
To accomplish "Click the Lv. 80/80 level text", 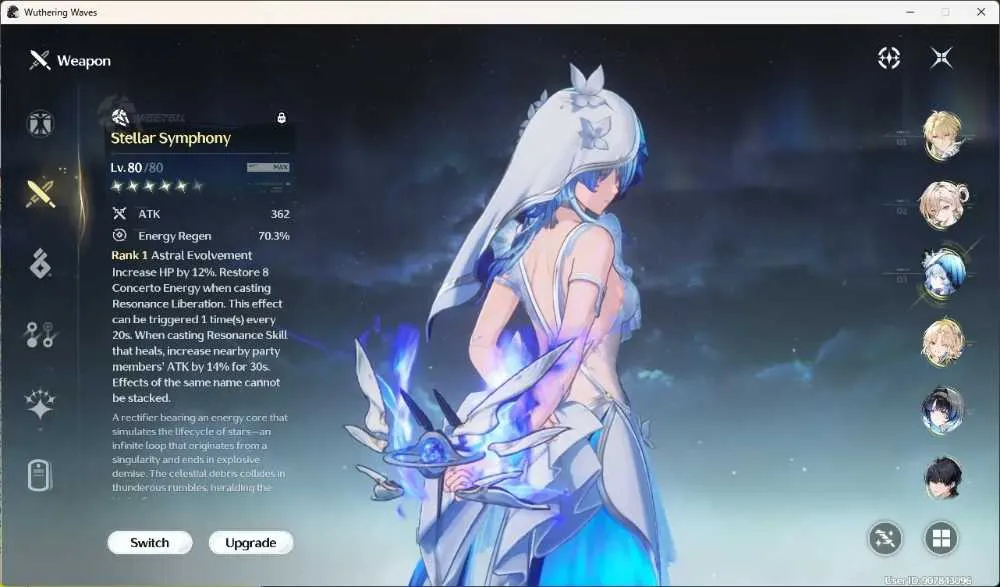I will [x=136, y=168].
